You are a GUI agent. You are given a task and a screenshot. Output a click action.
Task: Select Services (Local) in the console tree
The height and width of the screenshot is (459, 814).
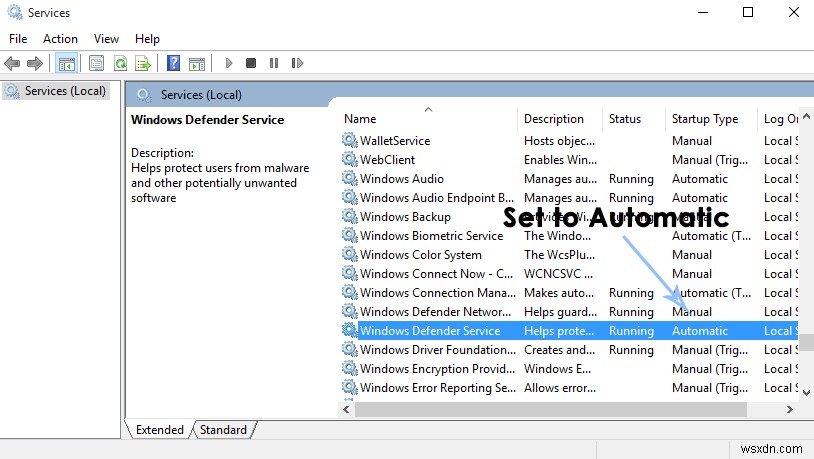[56, 91]
